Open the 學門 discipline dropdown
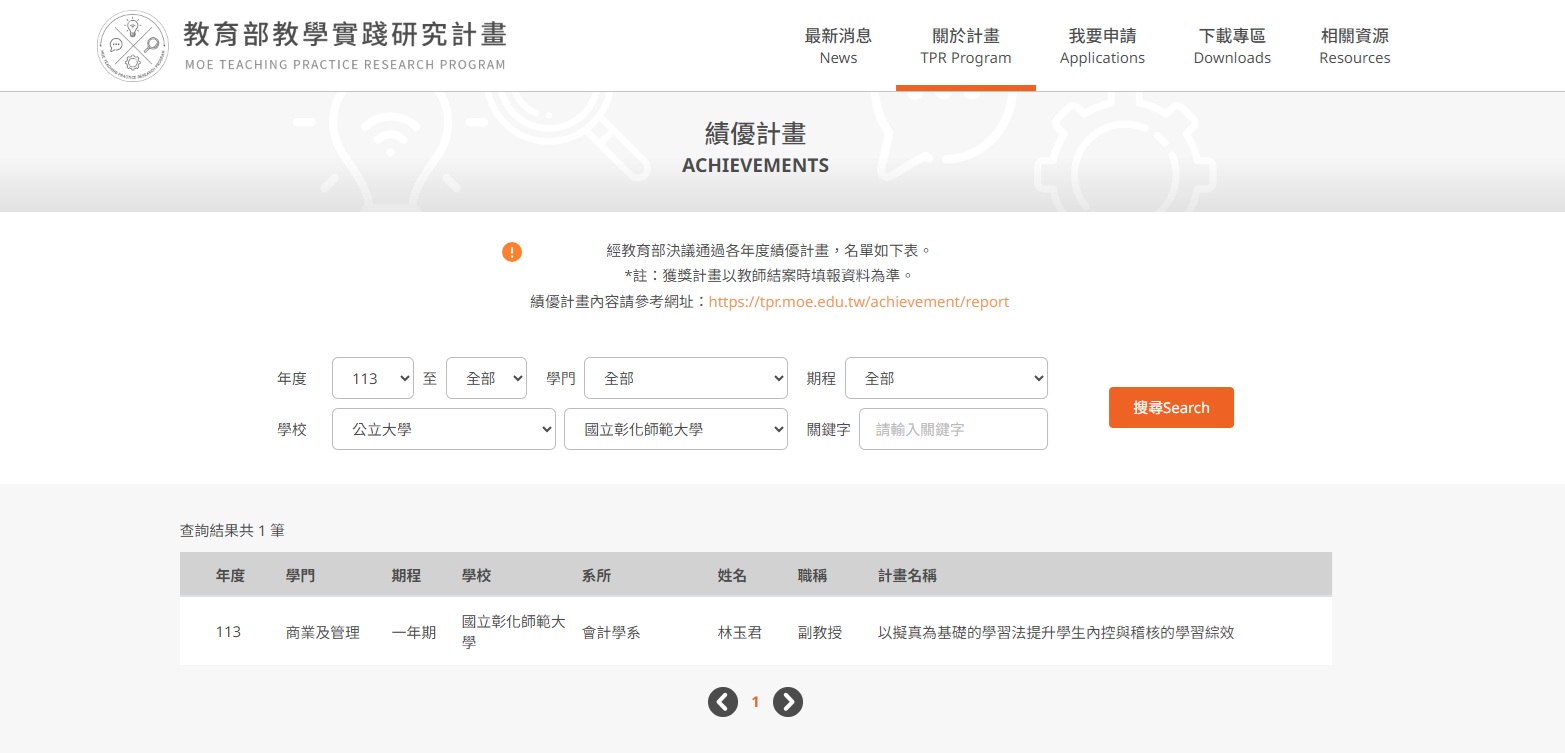This screenshot has height=753, width=1565. (685, 379)
